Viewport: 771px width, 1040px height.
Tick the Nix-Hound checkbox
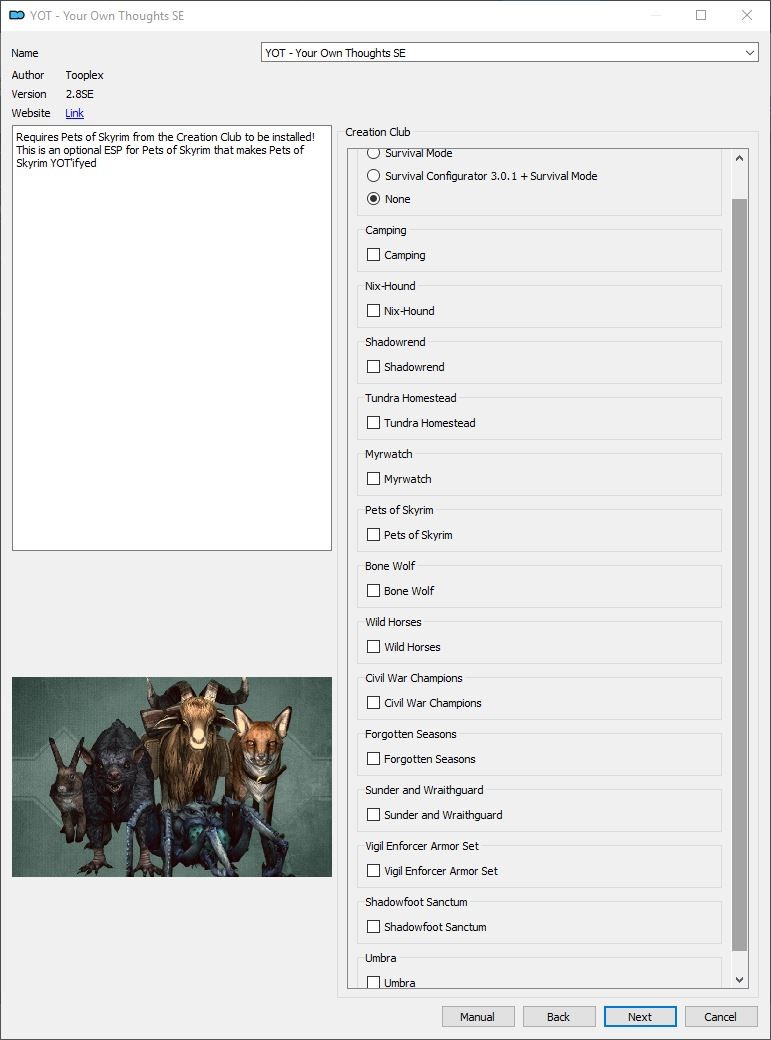374,310
